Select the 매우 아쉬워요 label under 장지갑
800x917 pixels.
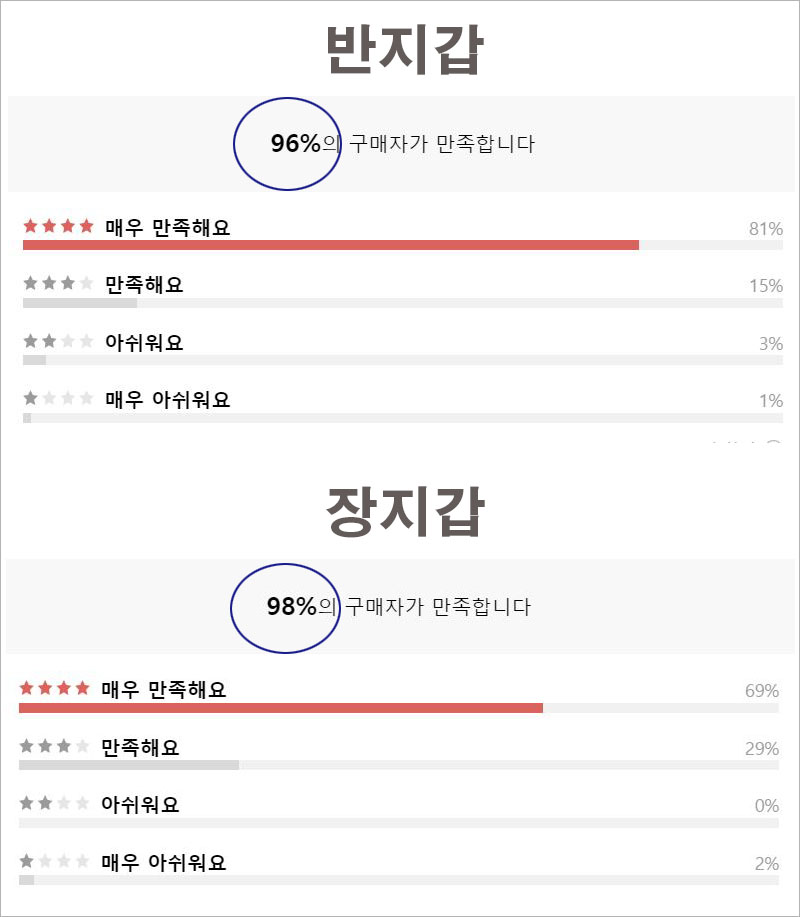pos(163,862)
